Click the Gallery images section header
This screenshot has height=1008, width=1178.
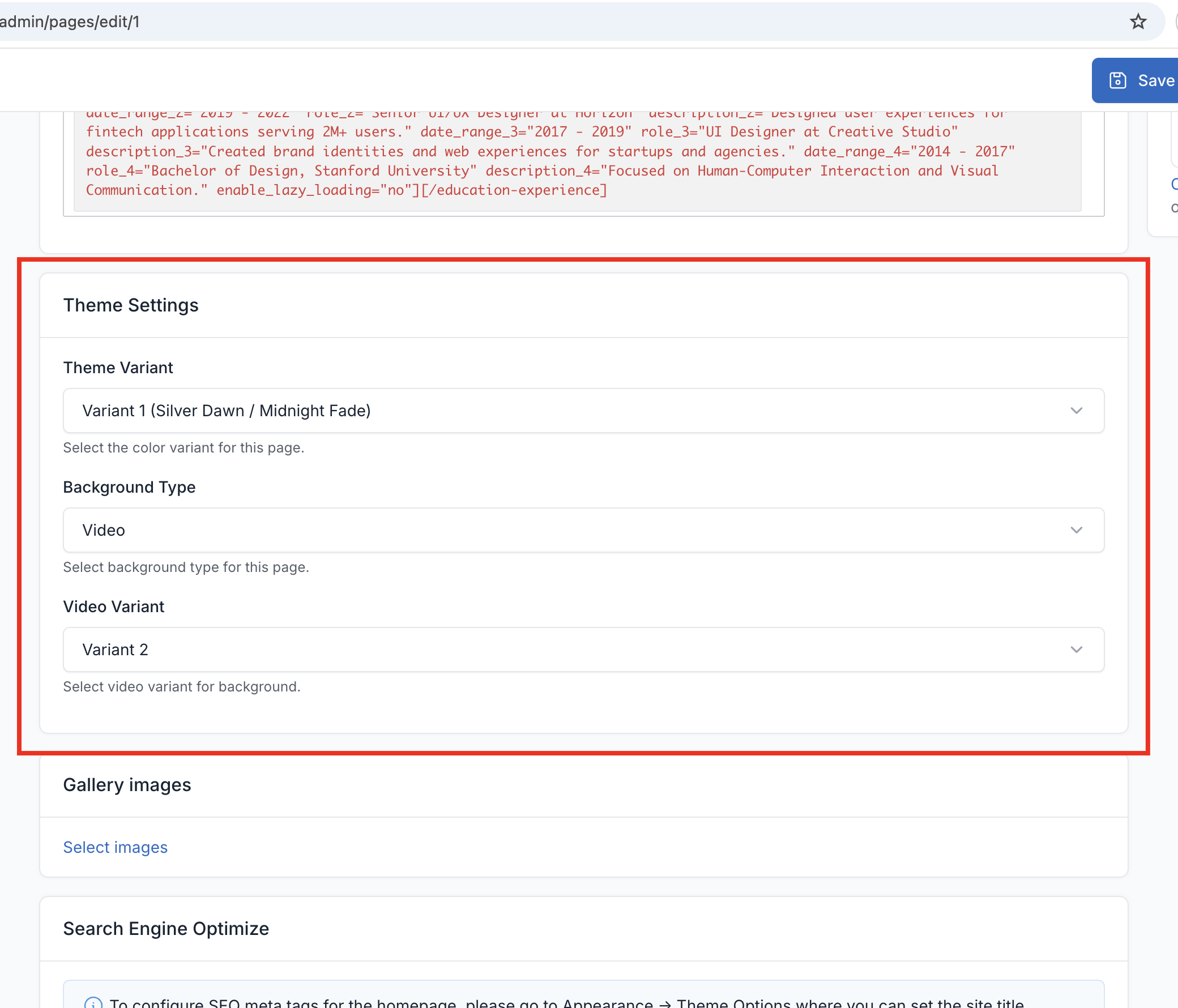[x=127, y=784]
